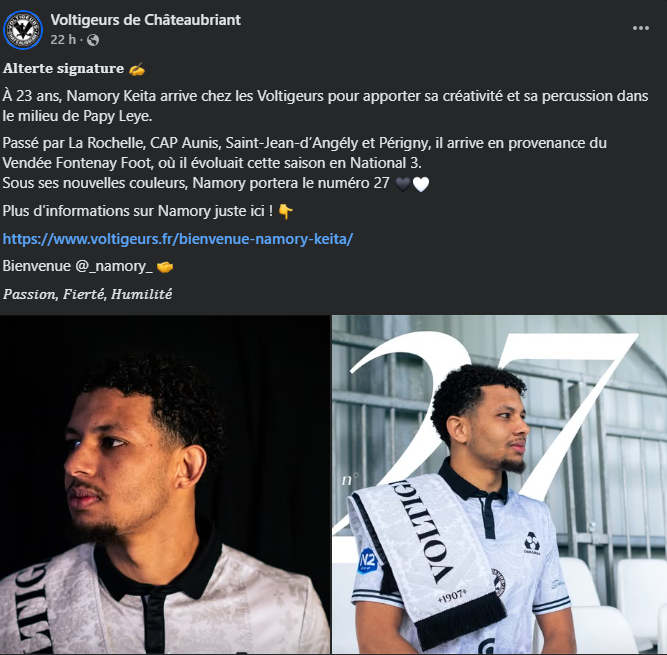667x655 pixels.
Task: Click the "22 h" post timestamp
Action: [x=63, y=40]
